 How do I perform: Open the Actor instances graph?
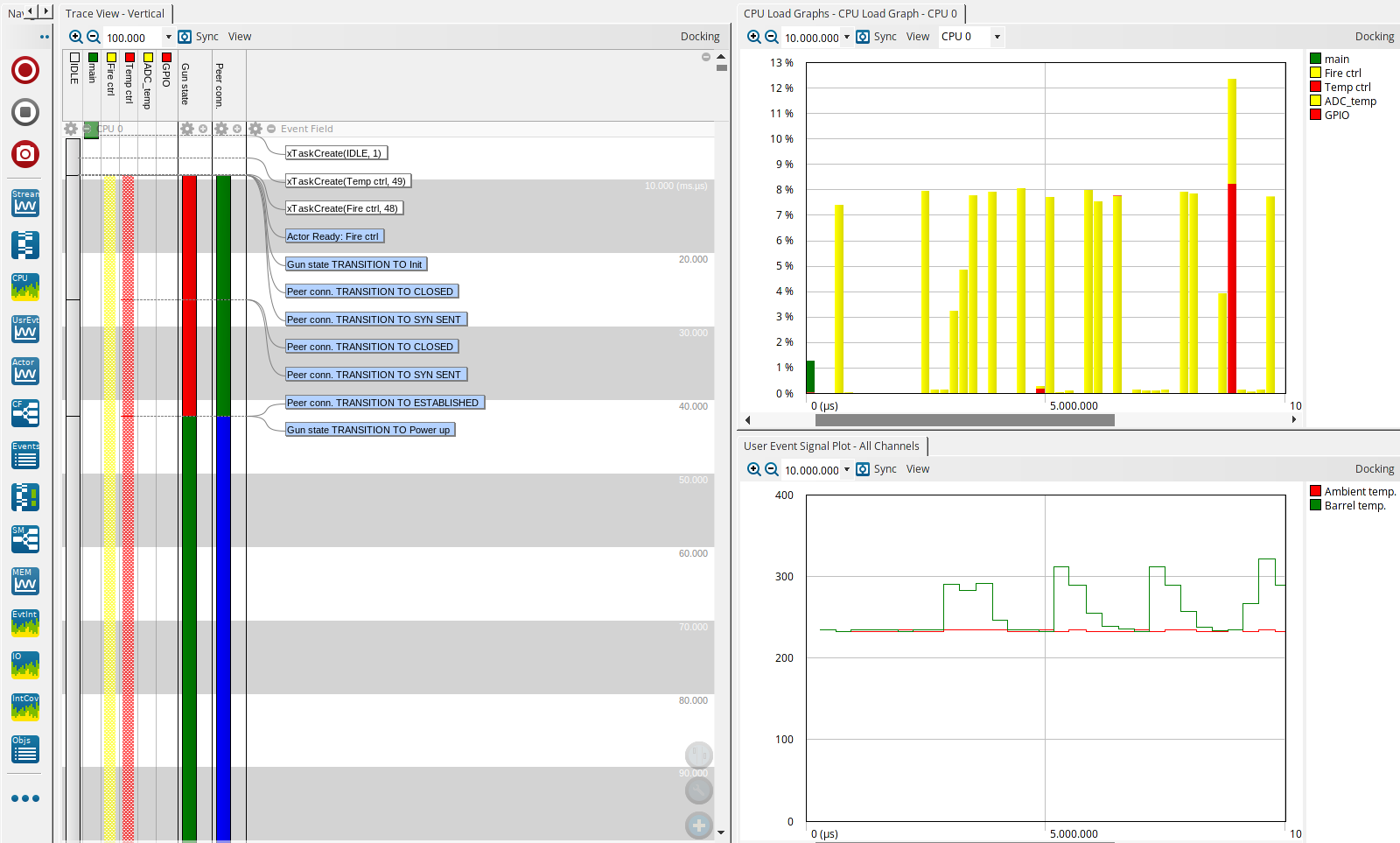click(x=24, y=371)
